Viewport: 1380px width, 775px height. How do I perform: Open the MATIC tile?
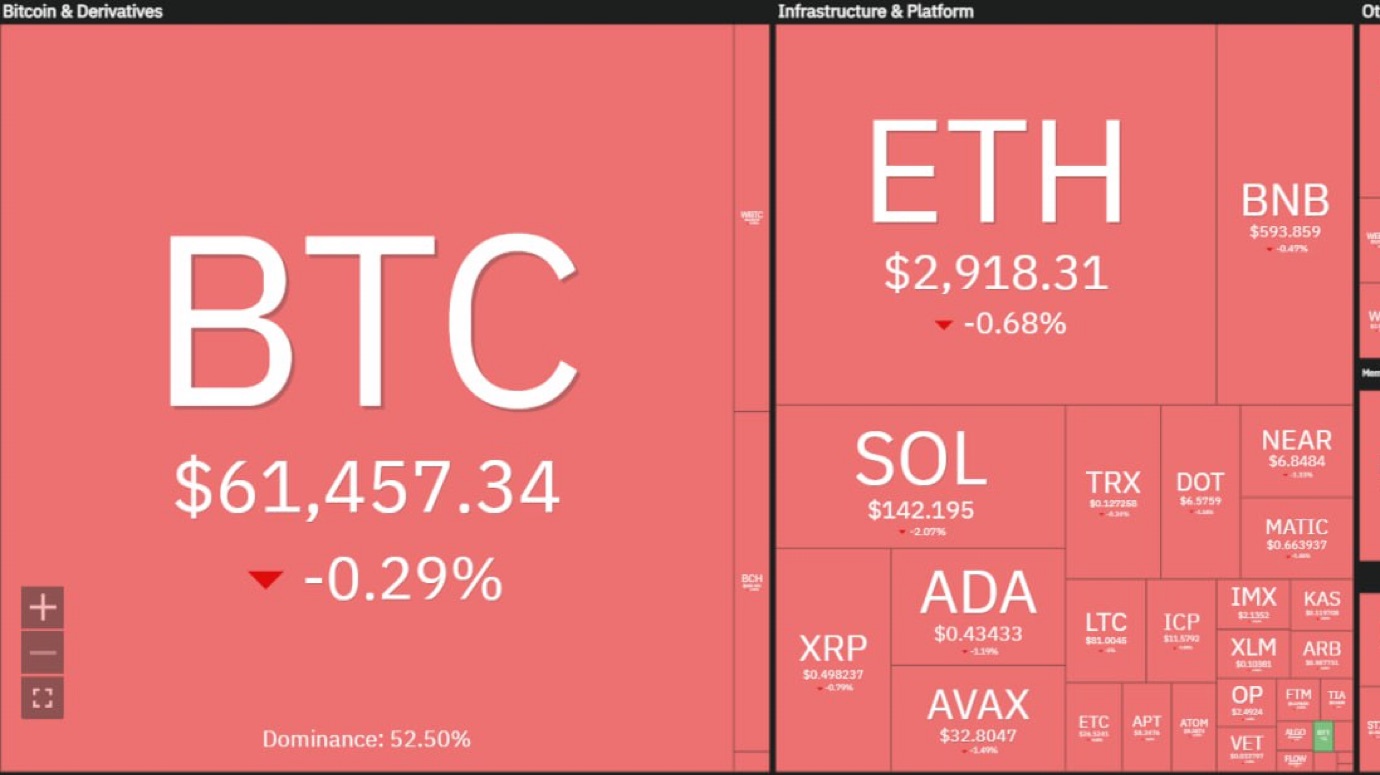(1296, 538)
